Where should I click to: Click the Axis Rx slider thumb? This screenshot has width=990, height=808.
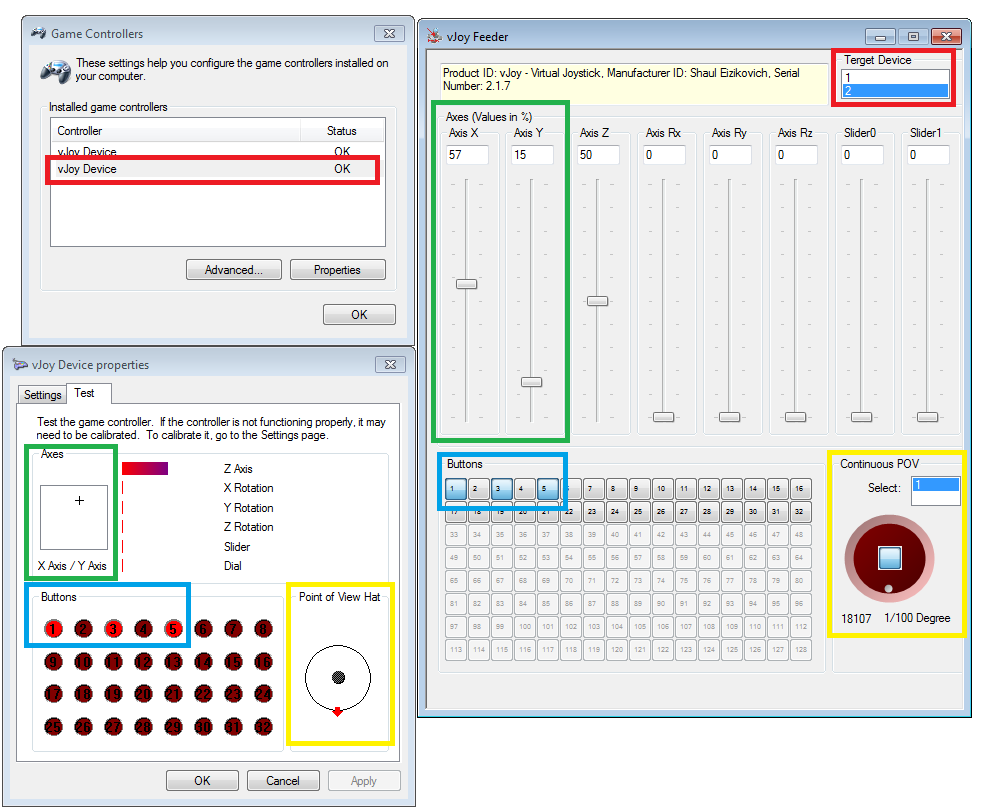[x=664, y=417]
